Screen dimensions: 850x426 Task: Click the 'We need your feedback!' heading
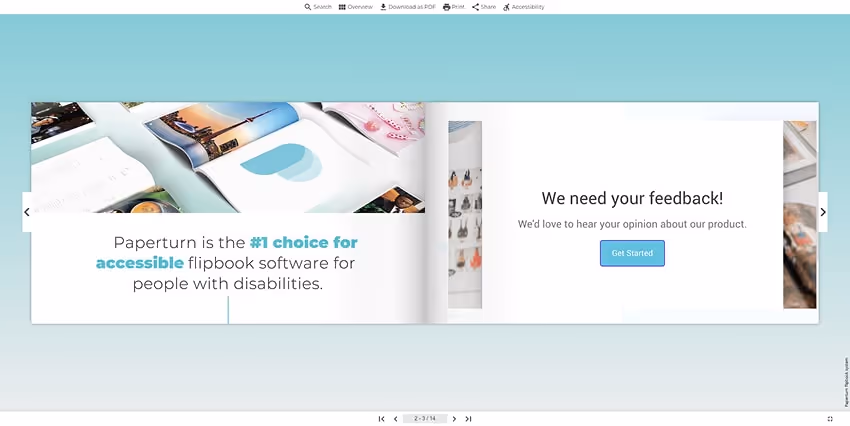tap(632, 198)
